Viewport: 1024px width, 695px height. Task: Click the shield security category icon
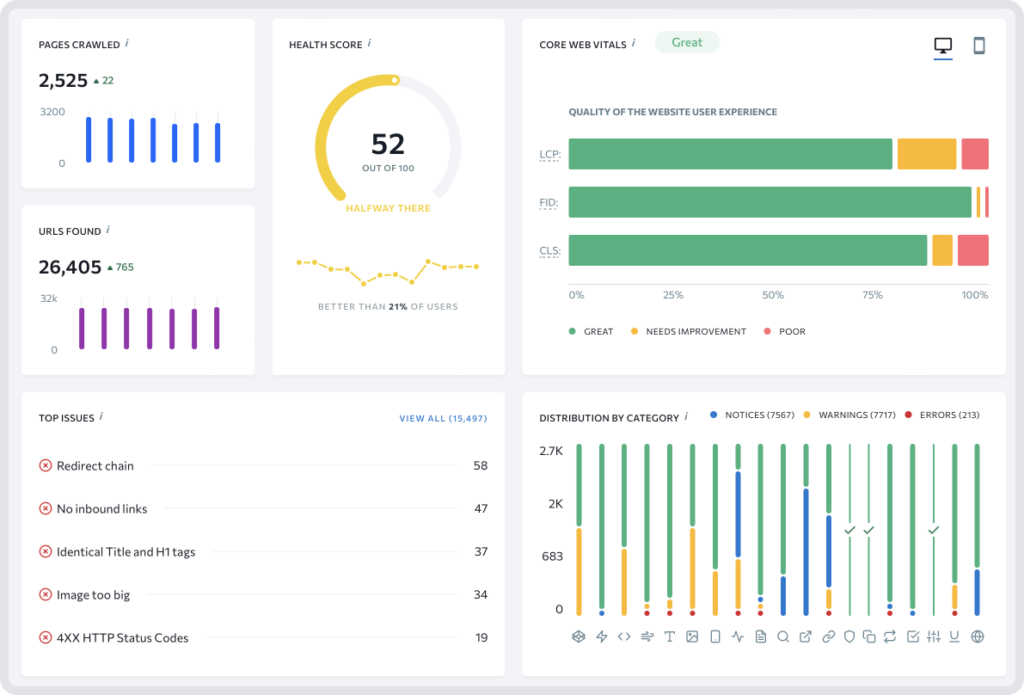(849, 637)
